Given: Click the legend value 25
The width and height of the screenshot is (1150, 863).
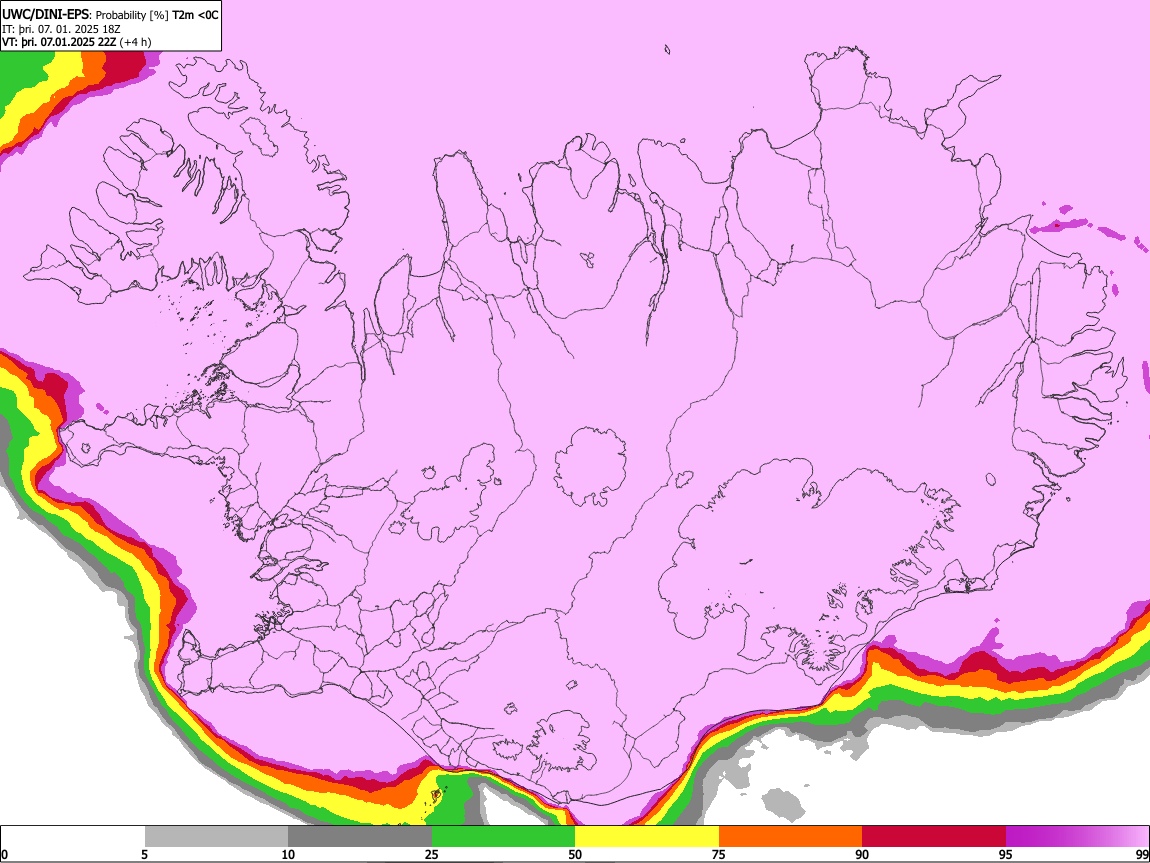Looking at the screenshot, I should pyautogui.click(x=432, y=854).
